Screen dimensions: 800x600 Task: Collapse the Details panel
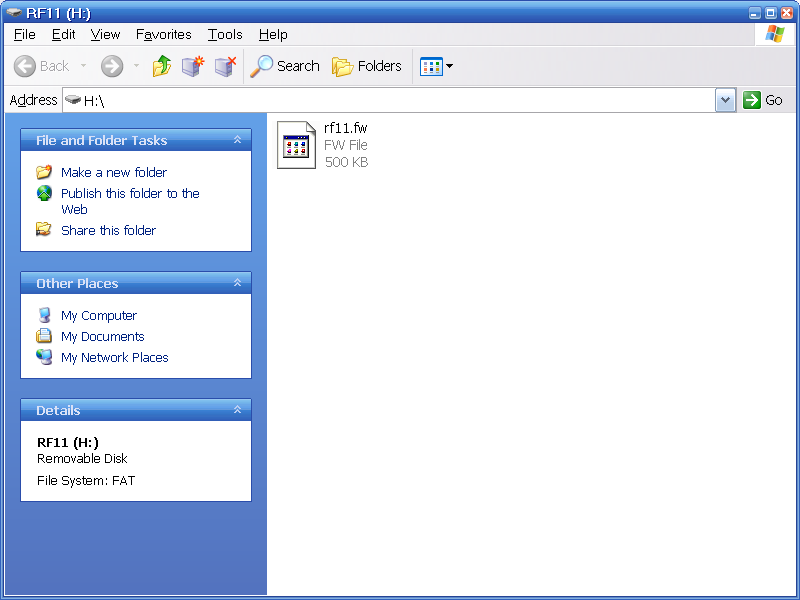pos(237,411)
